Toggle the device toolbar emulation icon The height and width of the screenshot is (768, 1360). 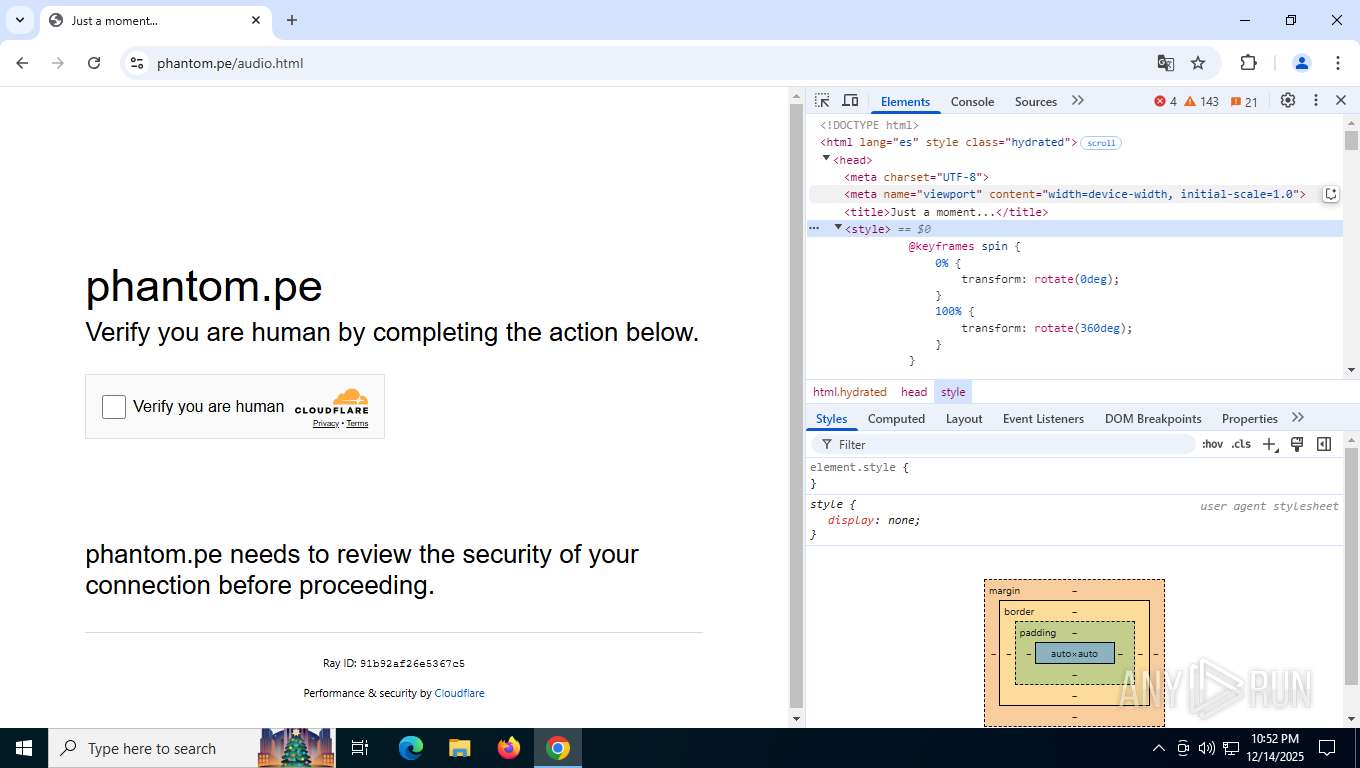click(850, 101)
